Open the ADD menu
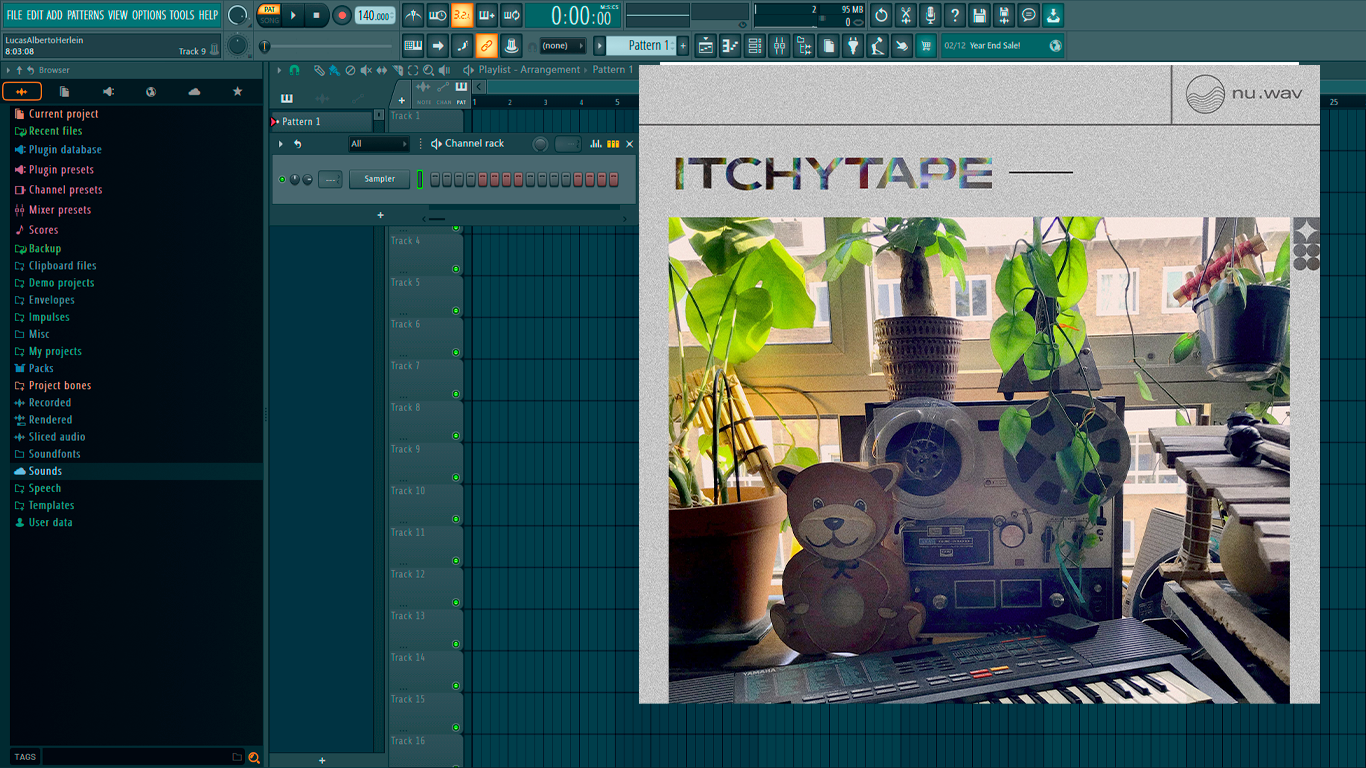This screenshot has width=1366, height=768. 54,15
